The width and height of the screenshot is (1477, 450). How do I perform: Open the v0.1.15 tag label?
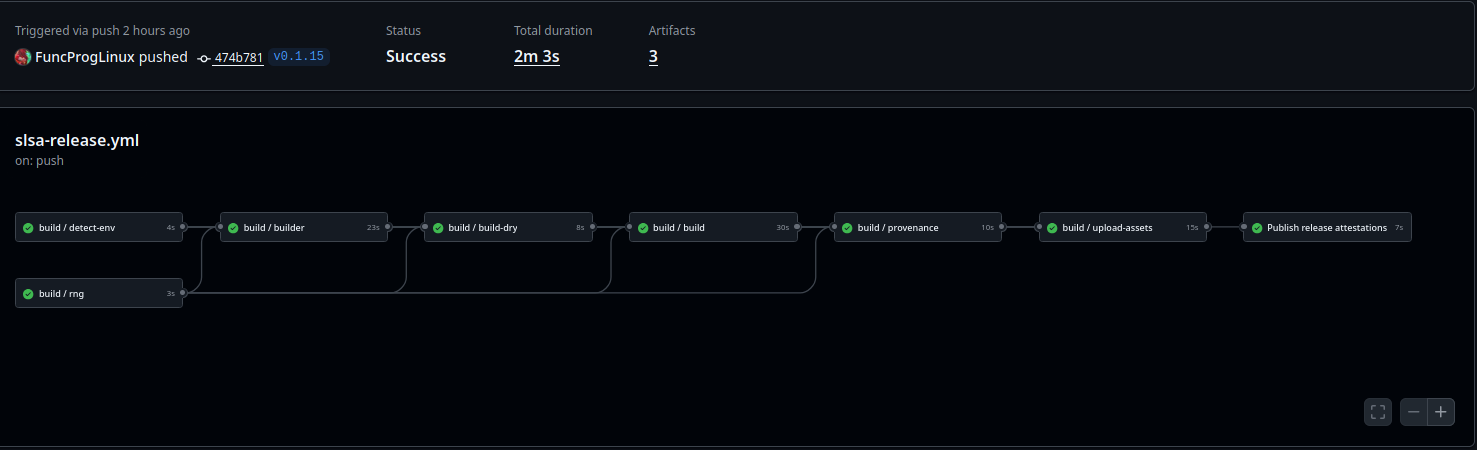point(298,57)
